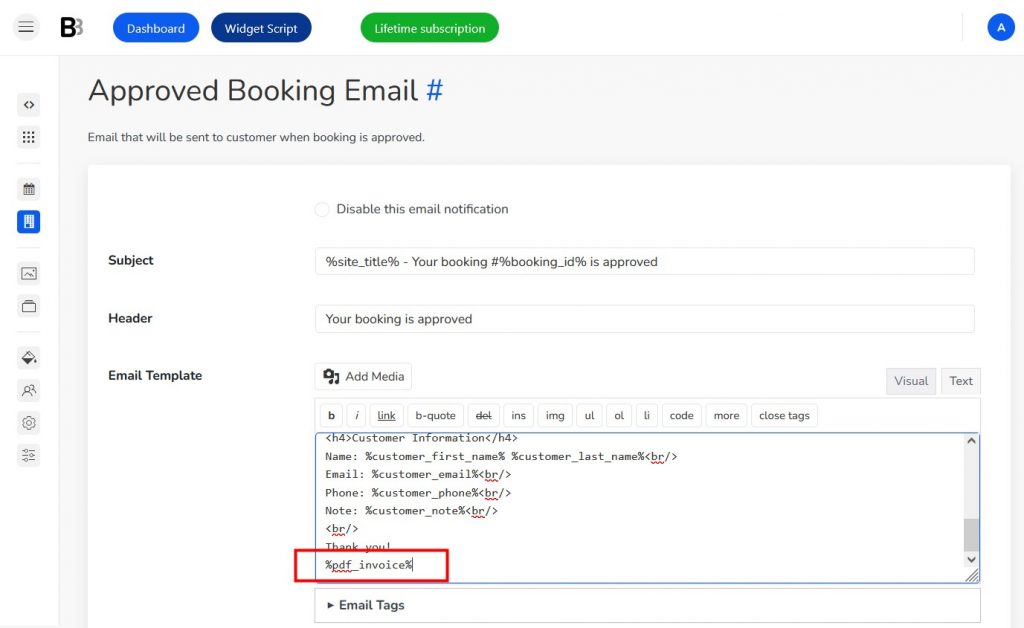Collapse the hamburger menu at top left

tap(26, 27)
